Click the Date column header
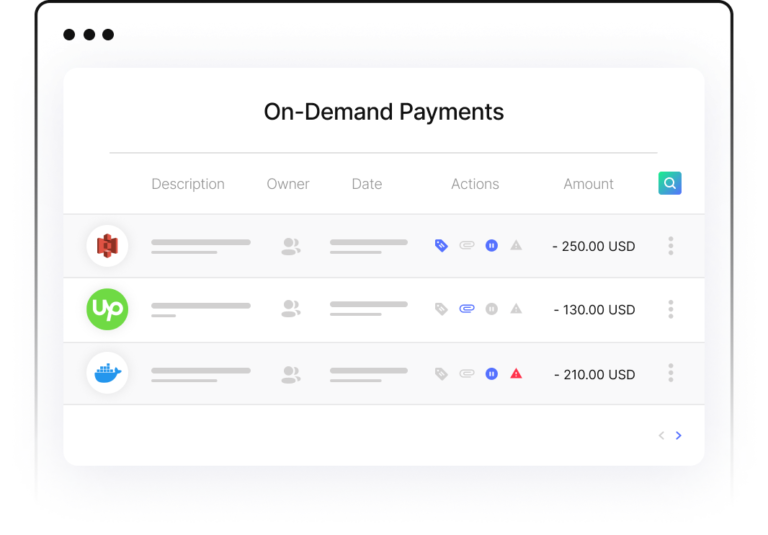This screenshot has width=768, height=535. tap(367, 184)
